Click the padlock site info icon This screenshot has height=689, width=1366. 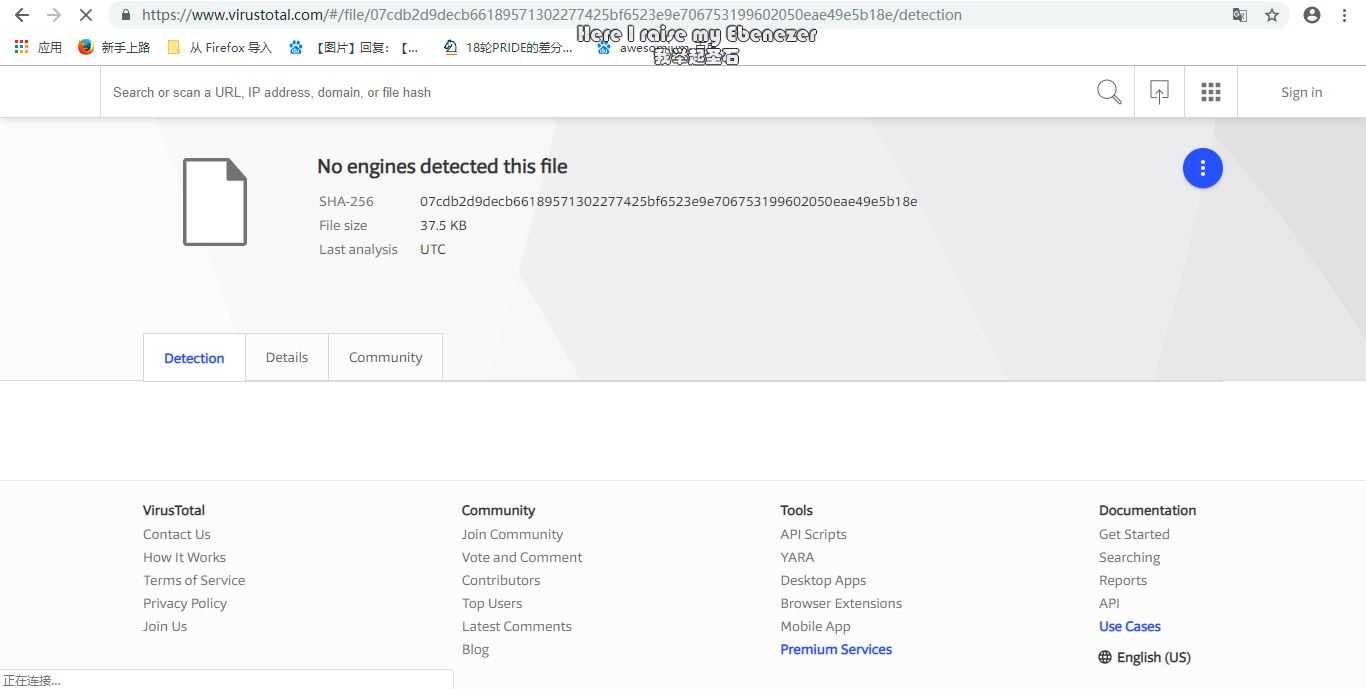point(125,15)
